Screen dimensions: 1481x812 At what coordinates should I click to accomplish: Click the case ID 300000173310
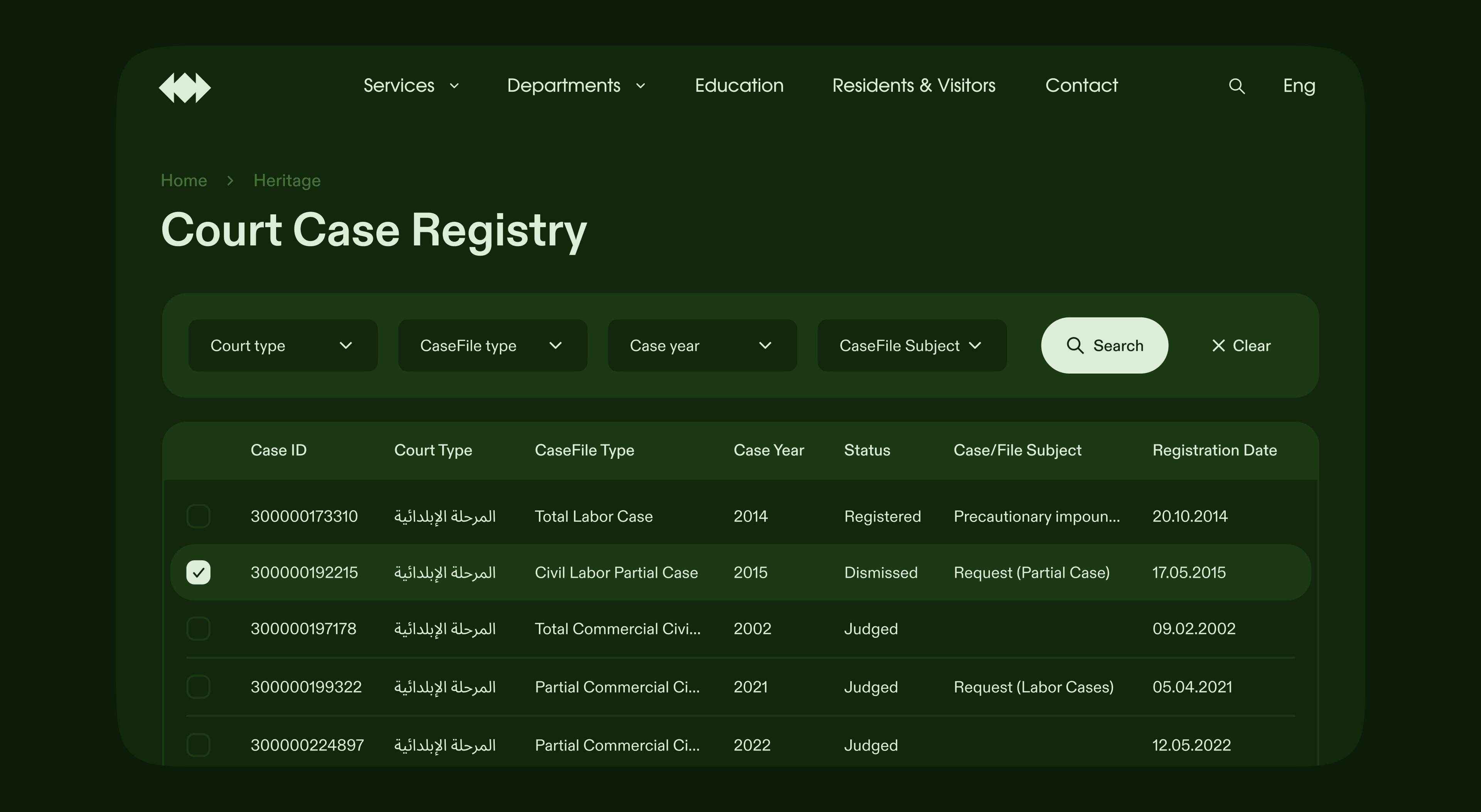pos(304,516)
